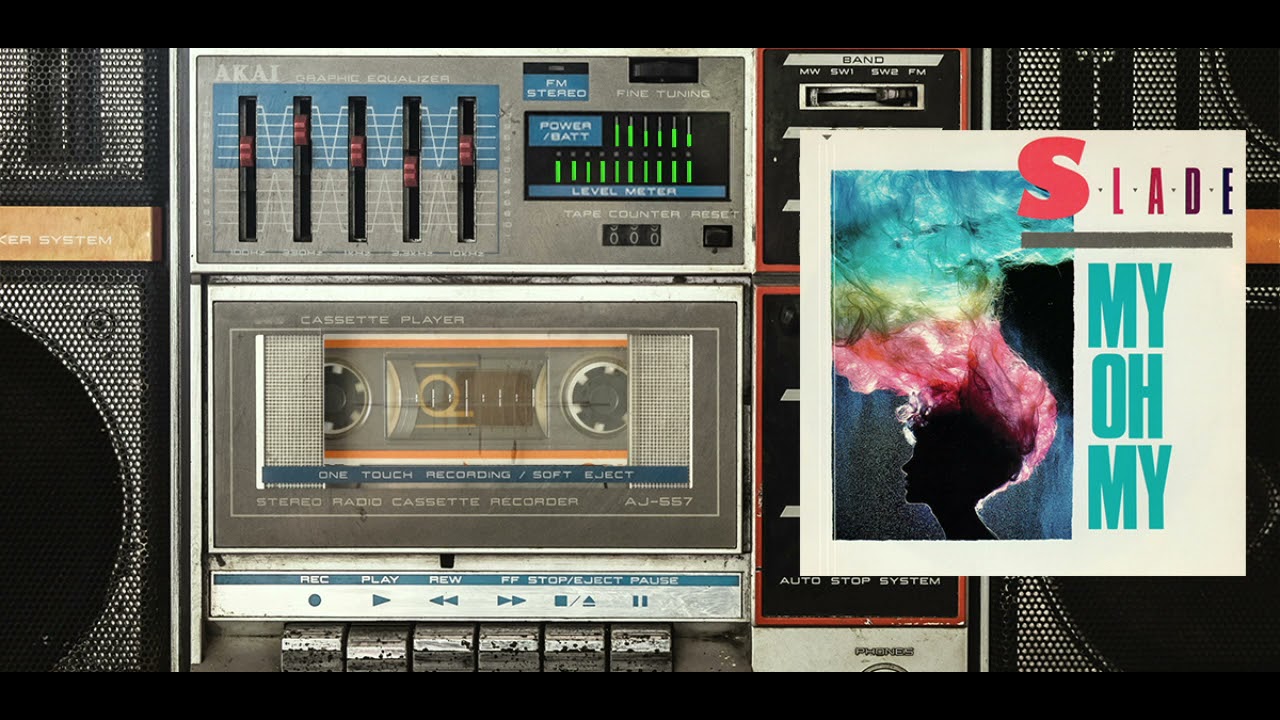
Task: Click the FM STEREO indicator
Action: (x=556, y=82)
